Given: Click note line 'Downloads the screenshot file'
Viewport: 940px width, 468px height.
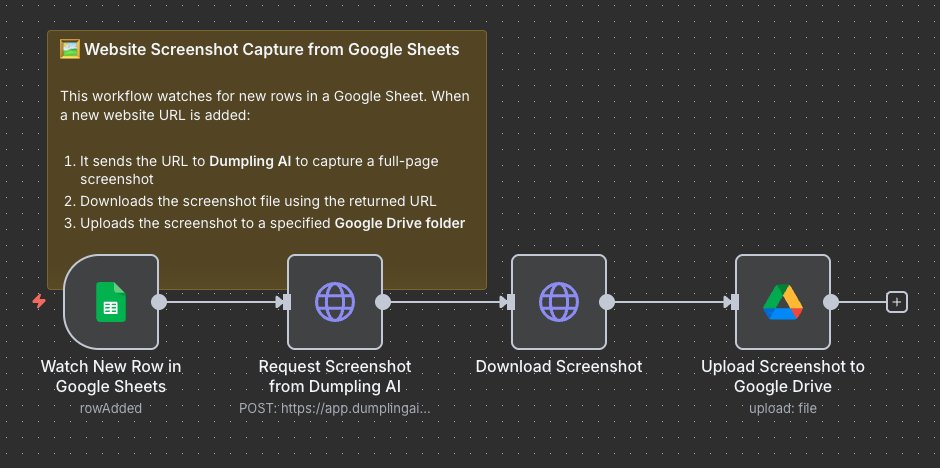Looking at the screenshot, I should [258, 201].
